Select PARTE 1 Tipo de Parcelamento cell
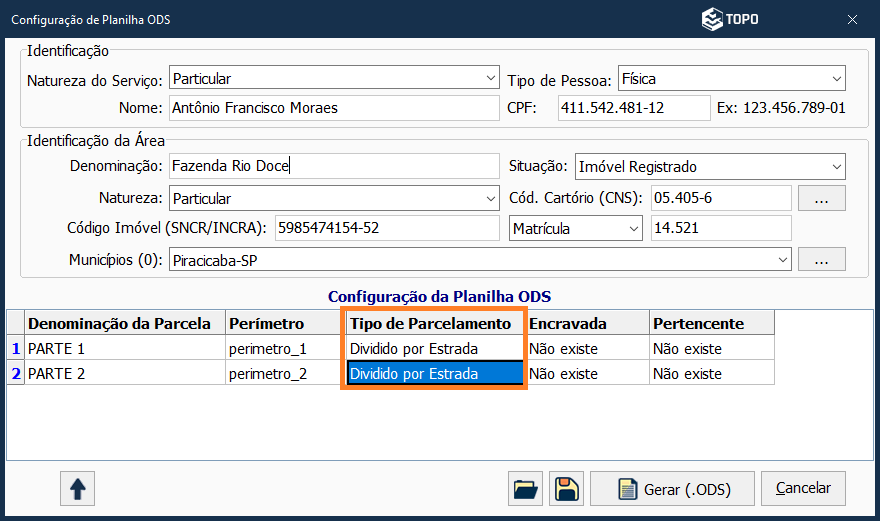 [434, 349]
